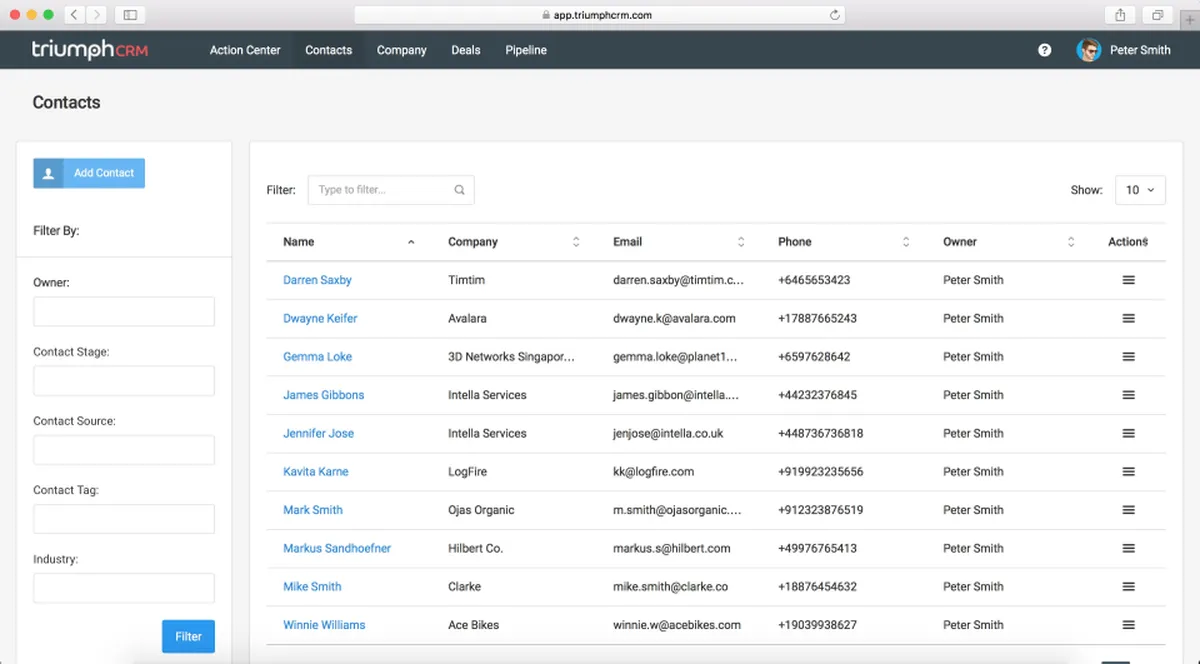Click Peter Smith profile avatar
This screenshot has height=664, width=1200.
pyautogui.click(x=1088, y=50)
